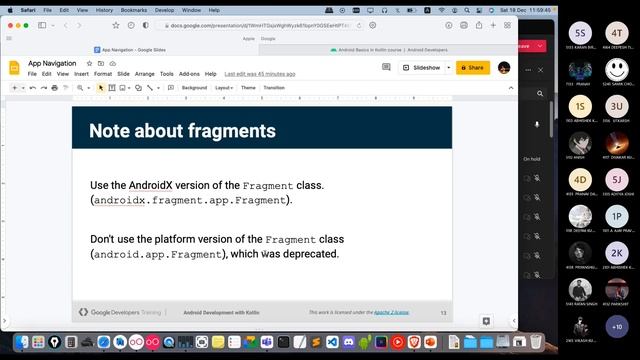
Task: Open the comment history icon
Action: [386, 67]
